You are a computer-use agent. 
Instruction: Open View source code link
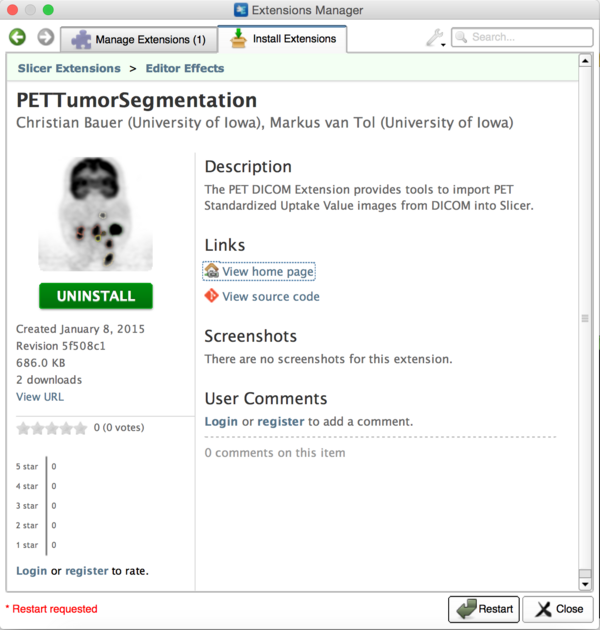[271, 297]
